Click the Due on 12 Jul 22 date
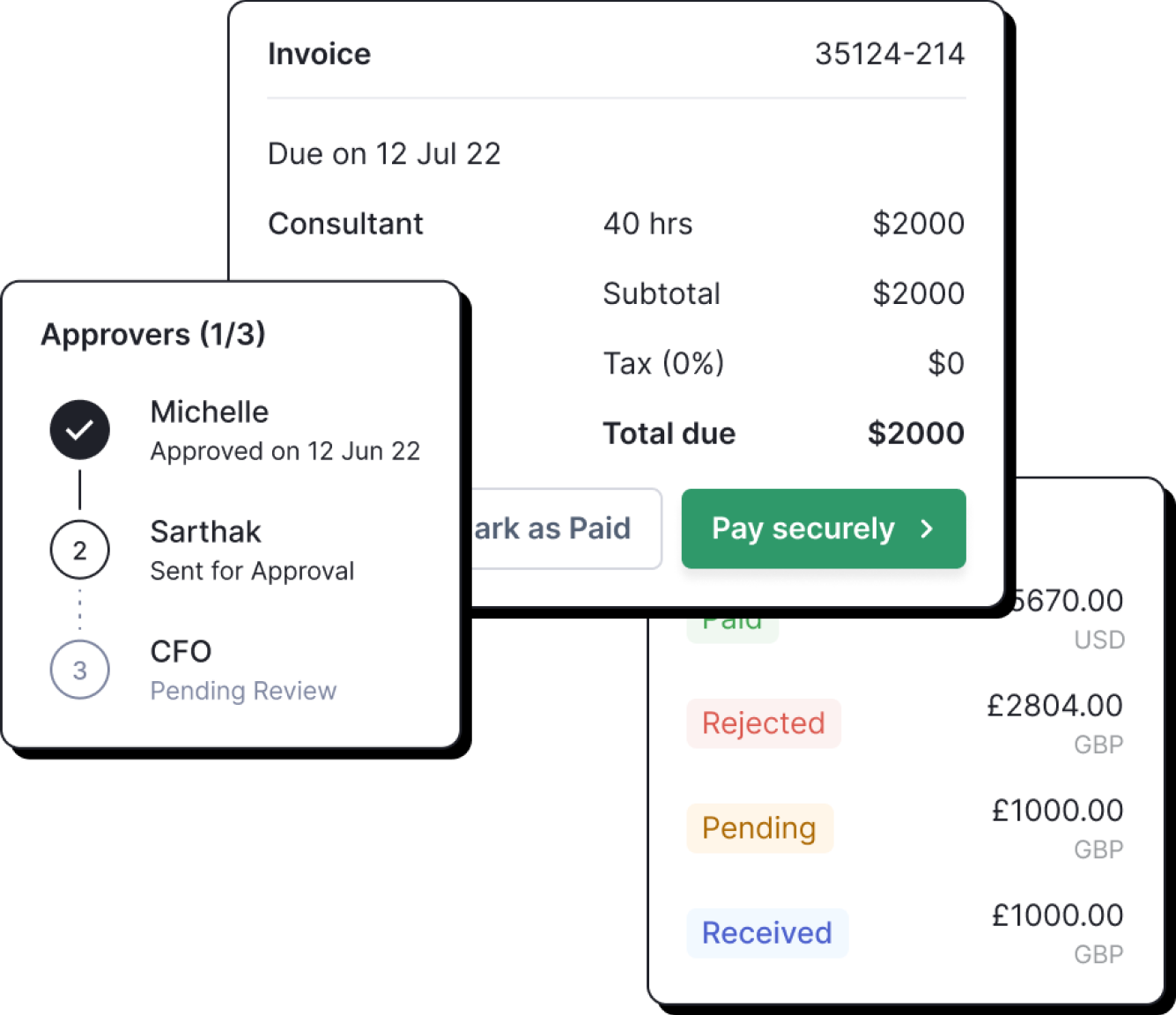Screen dimensions: 1176x1015 click(x=384, y=154)
